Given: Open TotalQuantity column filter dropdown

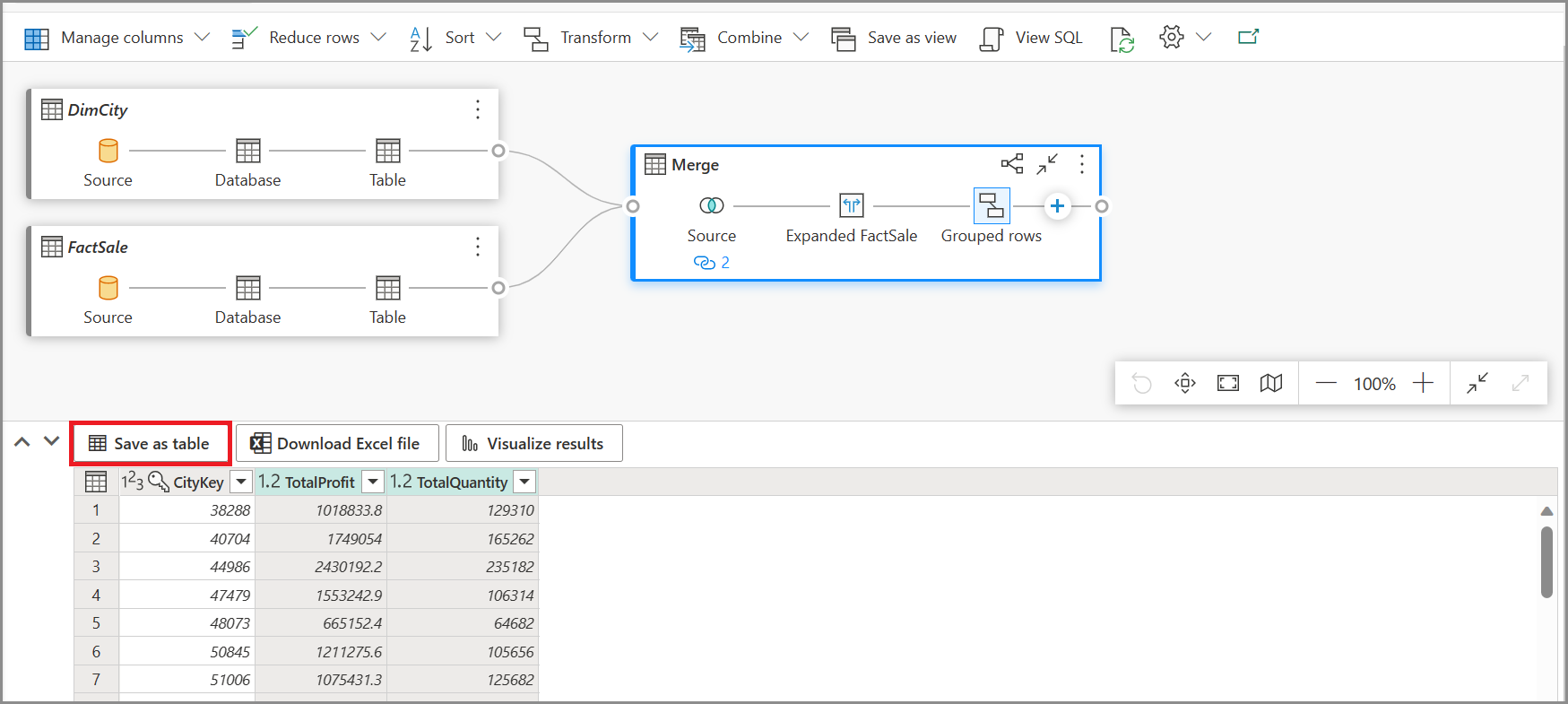Looking at the screenshot, I should point(525,482).
